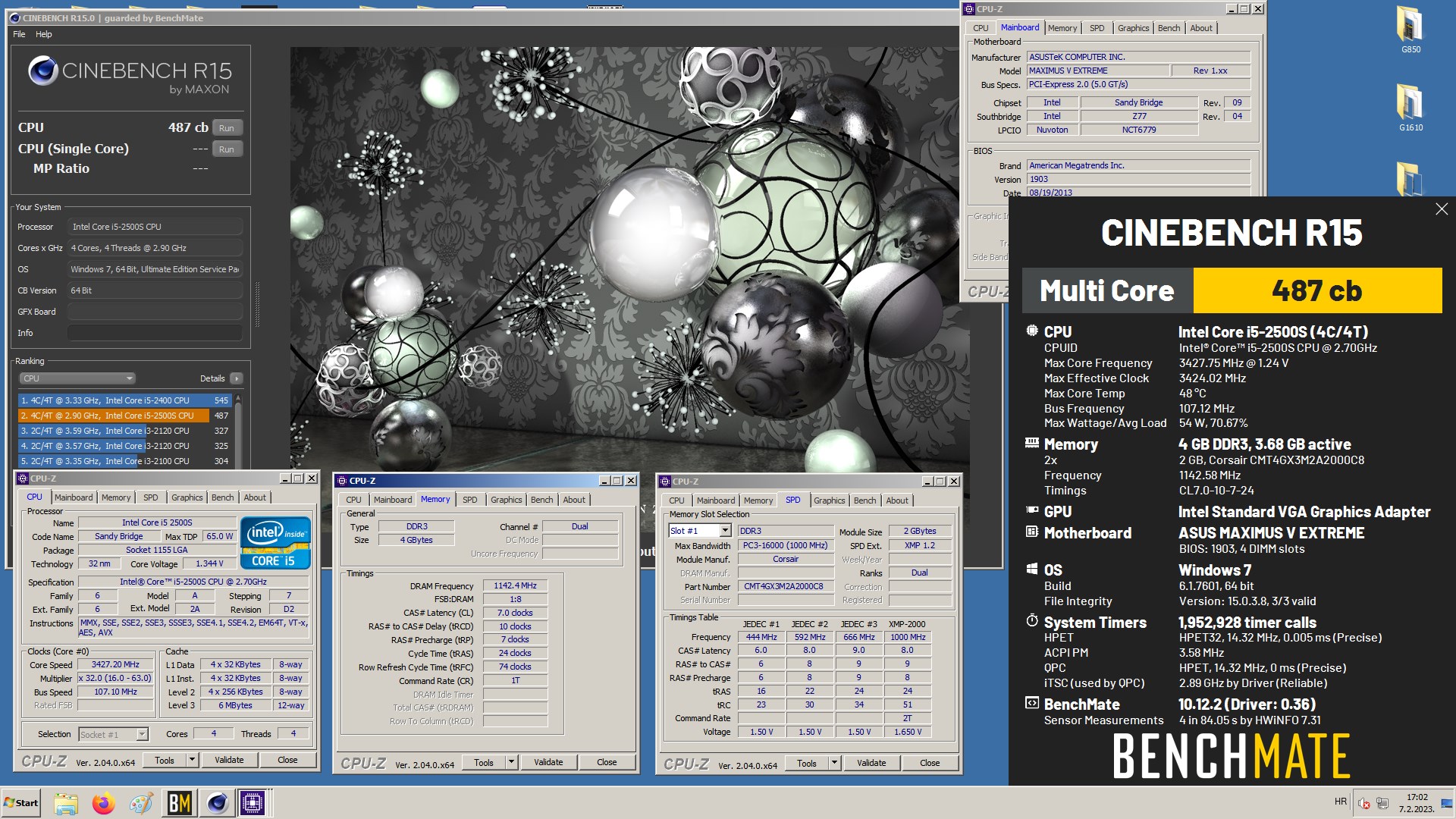Click the HR language indicator in taskbar
This screenshot has width=1456, height=819.
click(x=1341, y=802)
